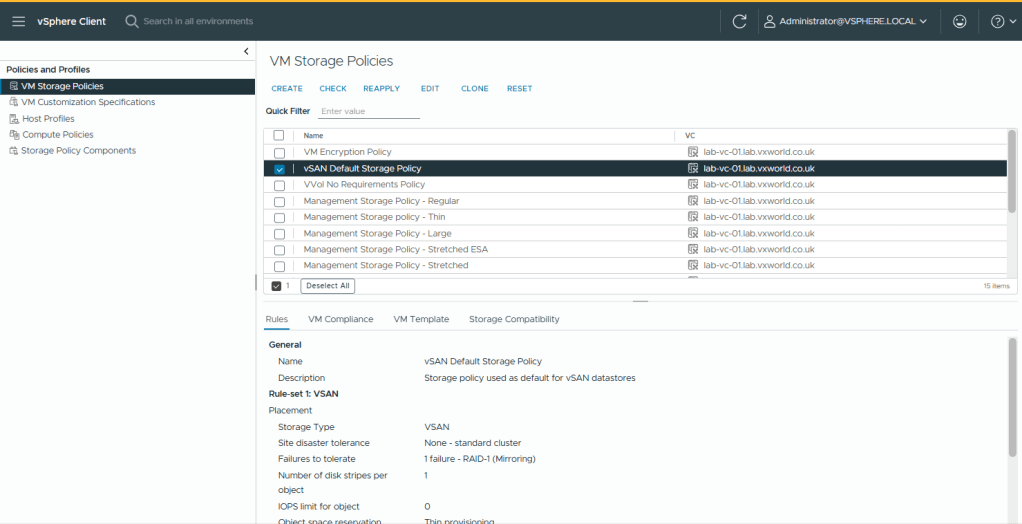The width and height of the screenshot is (1022, 524).
Task: Open the smiley feedback icon
Action: coord(959,21)
